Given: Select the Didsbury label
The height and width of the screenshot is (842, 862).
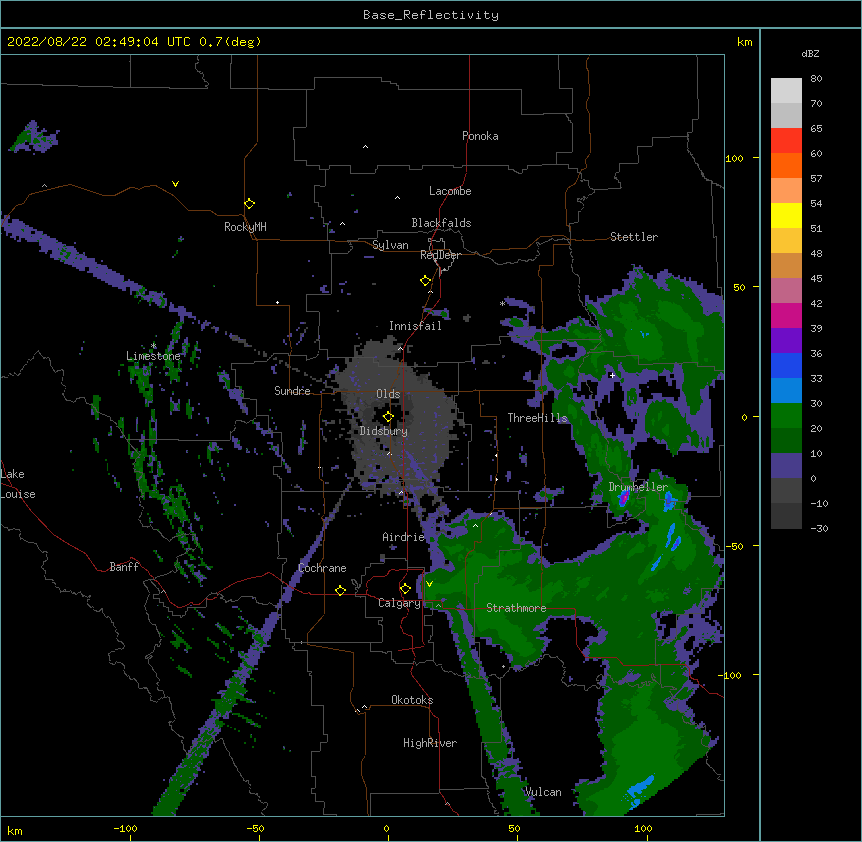Looking at the screenshot, I should tap(383, 431).
